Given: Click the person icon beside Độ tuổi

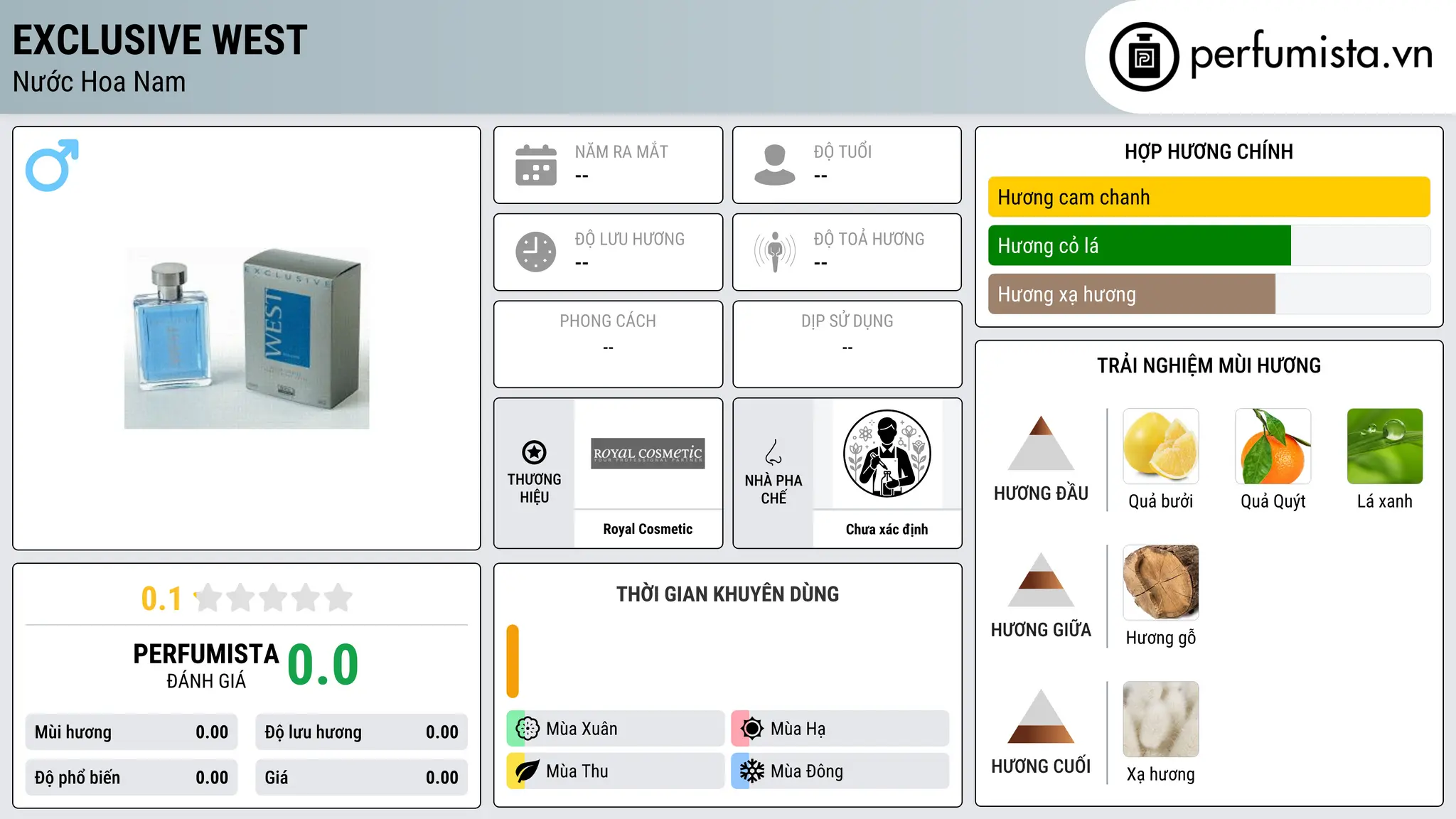Looking at the screenshot, I should pyautogui.click(x=775, y=165).
